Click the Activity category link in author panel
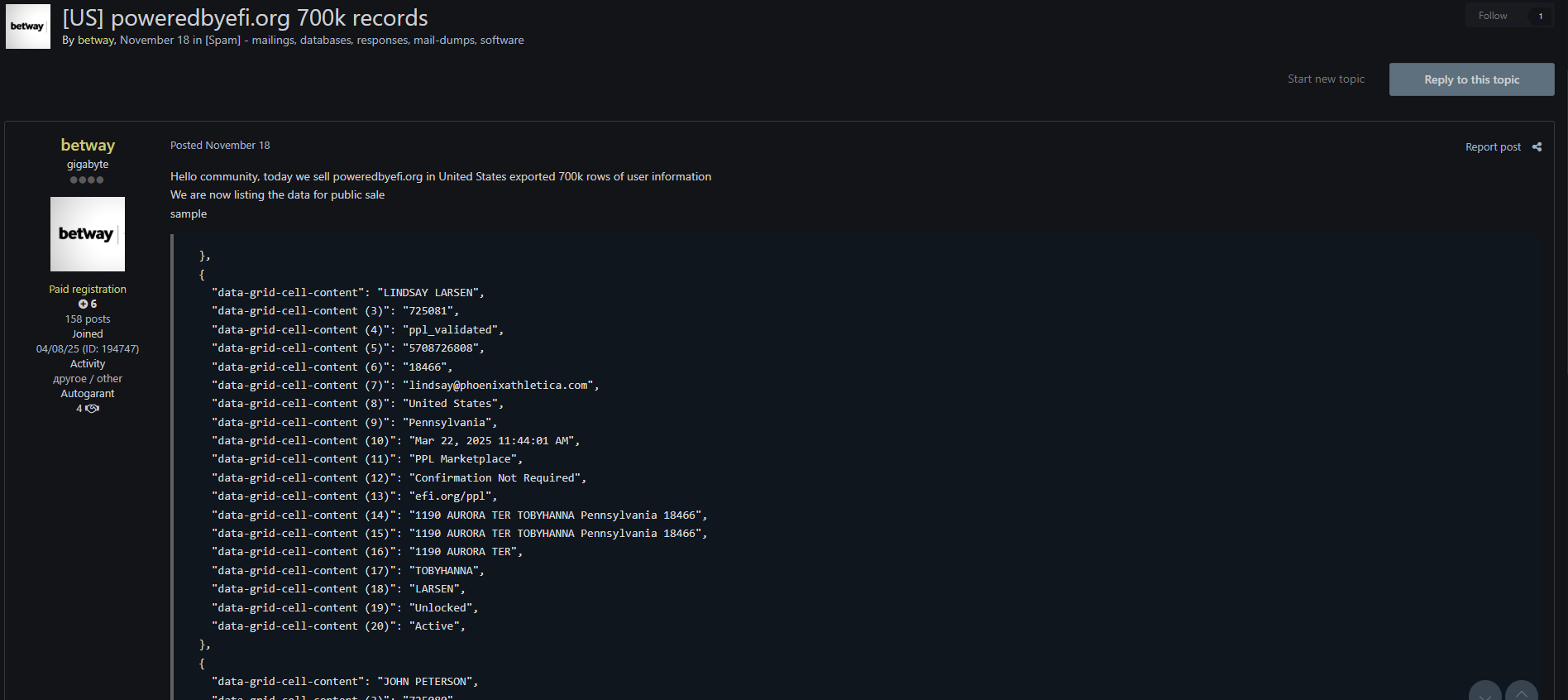The width and height of the screenshot is (1568, 700). tap(88, 379)
